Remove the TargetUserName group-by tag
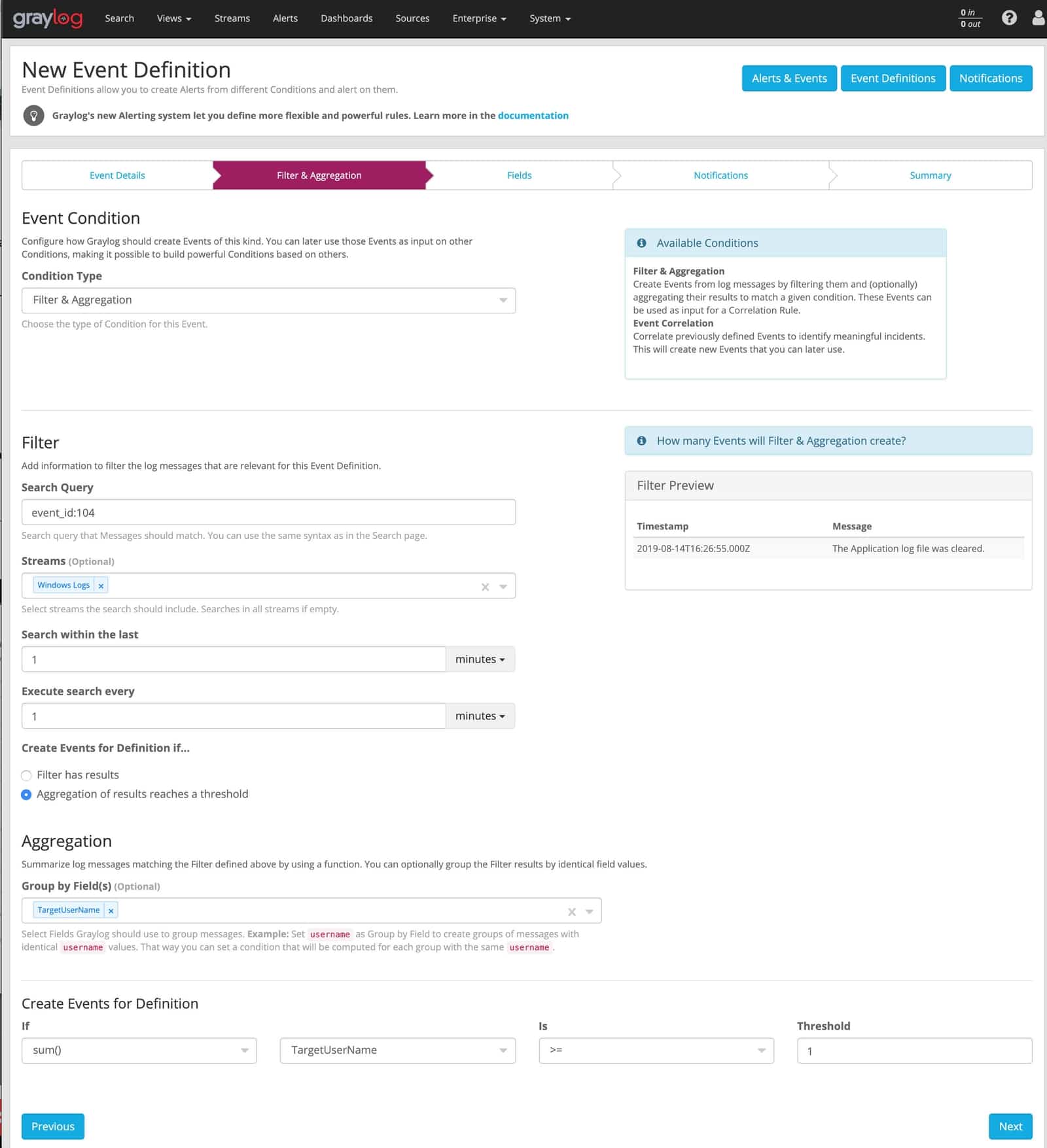Screen dimensions: 1047x1148 click(x=111, y=911)
